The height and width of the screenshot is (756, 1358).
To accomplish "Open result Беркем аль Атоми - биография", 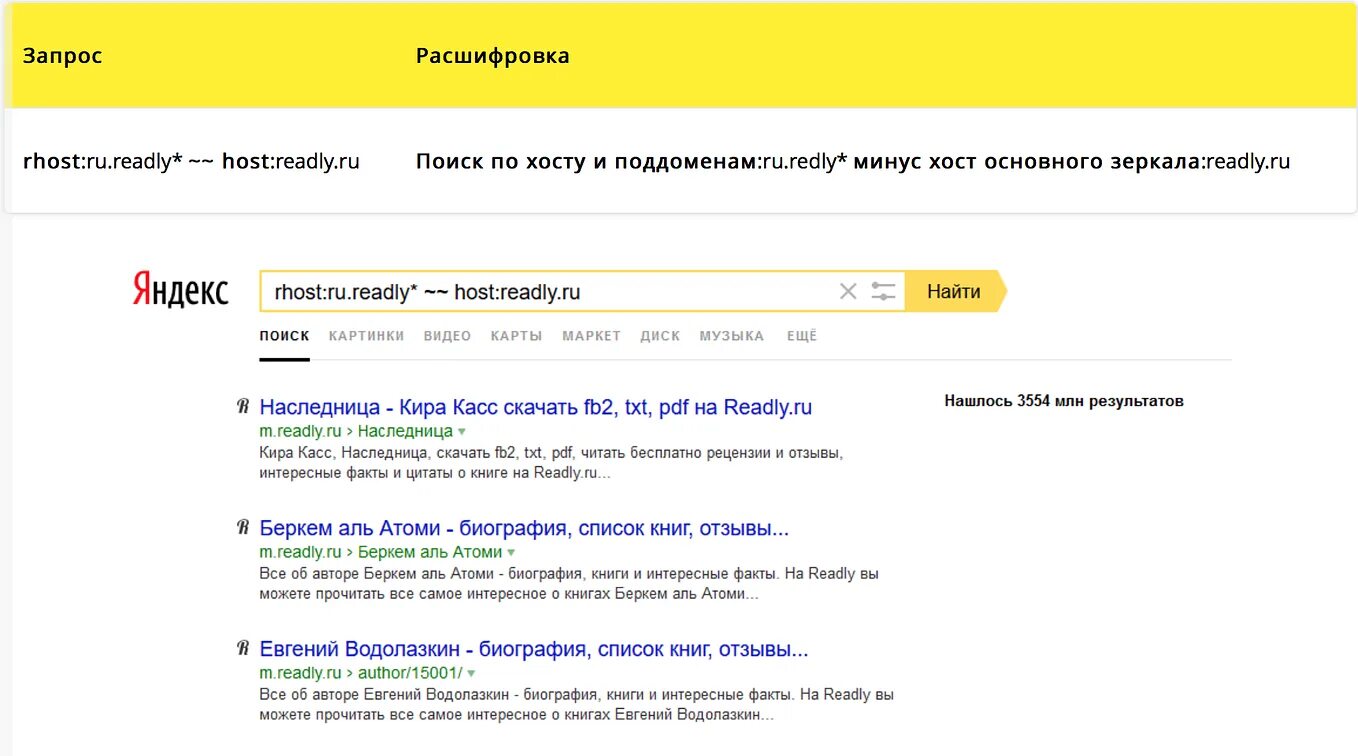I will [x=524, y=528].
